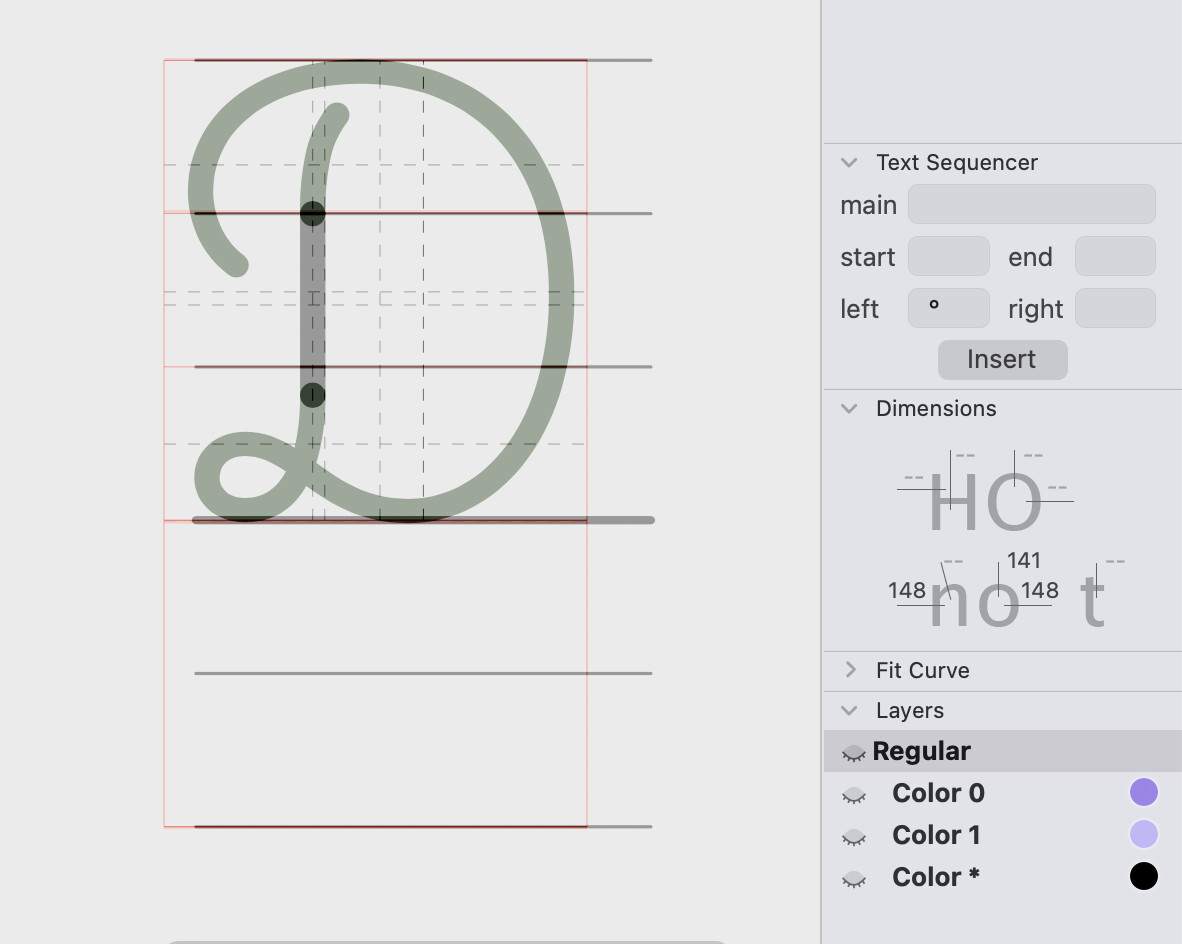Focus the start input field
Image resolution: width=1182 pixels, height=944 pixels.
click(x=948, y=256)
